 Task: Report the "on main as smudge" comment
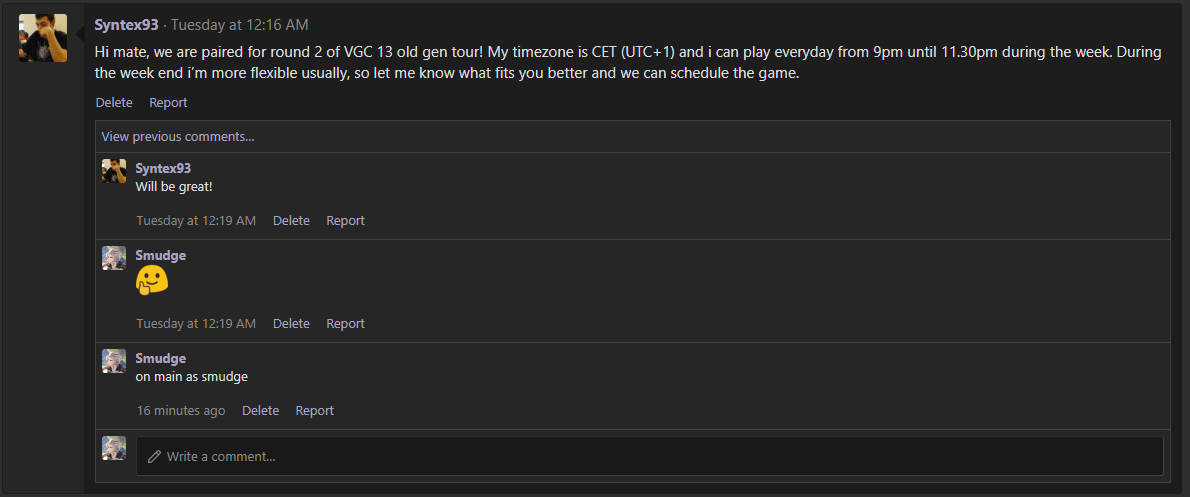point(314,410)
